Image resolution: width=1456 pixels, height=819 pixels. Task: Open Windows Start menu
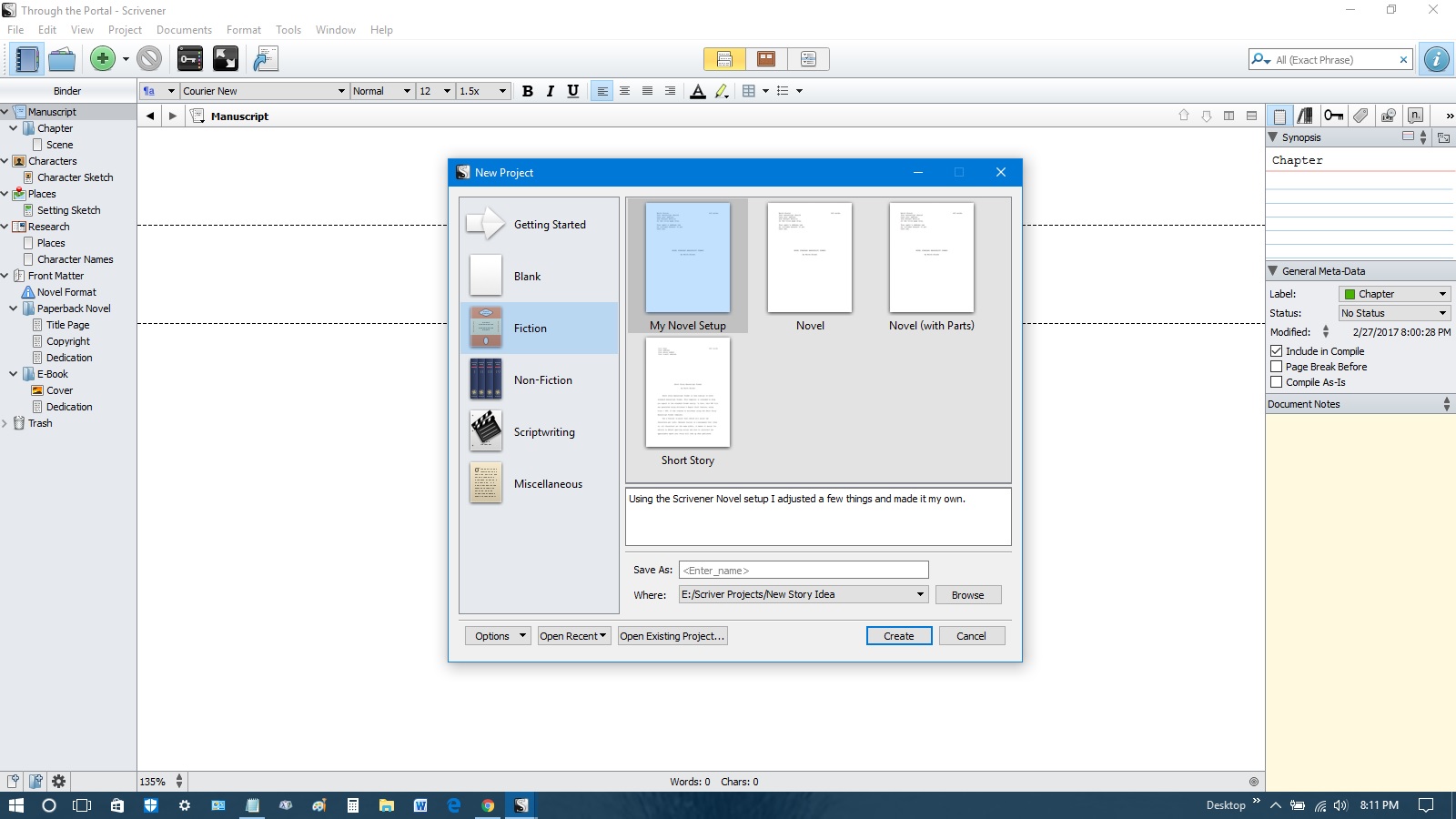pyautogui.click(x=16, y=805)
